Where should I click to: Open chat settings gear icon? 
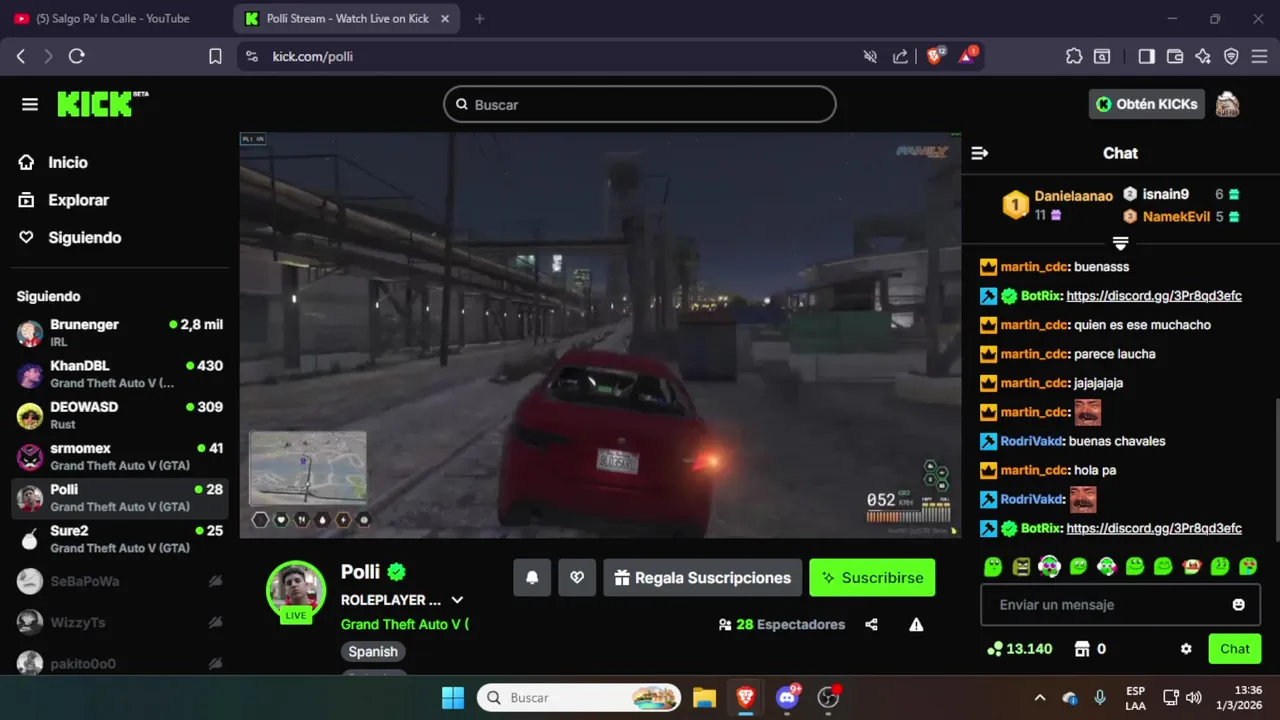[x=1186, y=649]
